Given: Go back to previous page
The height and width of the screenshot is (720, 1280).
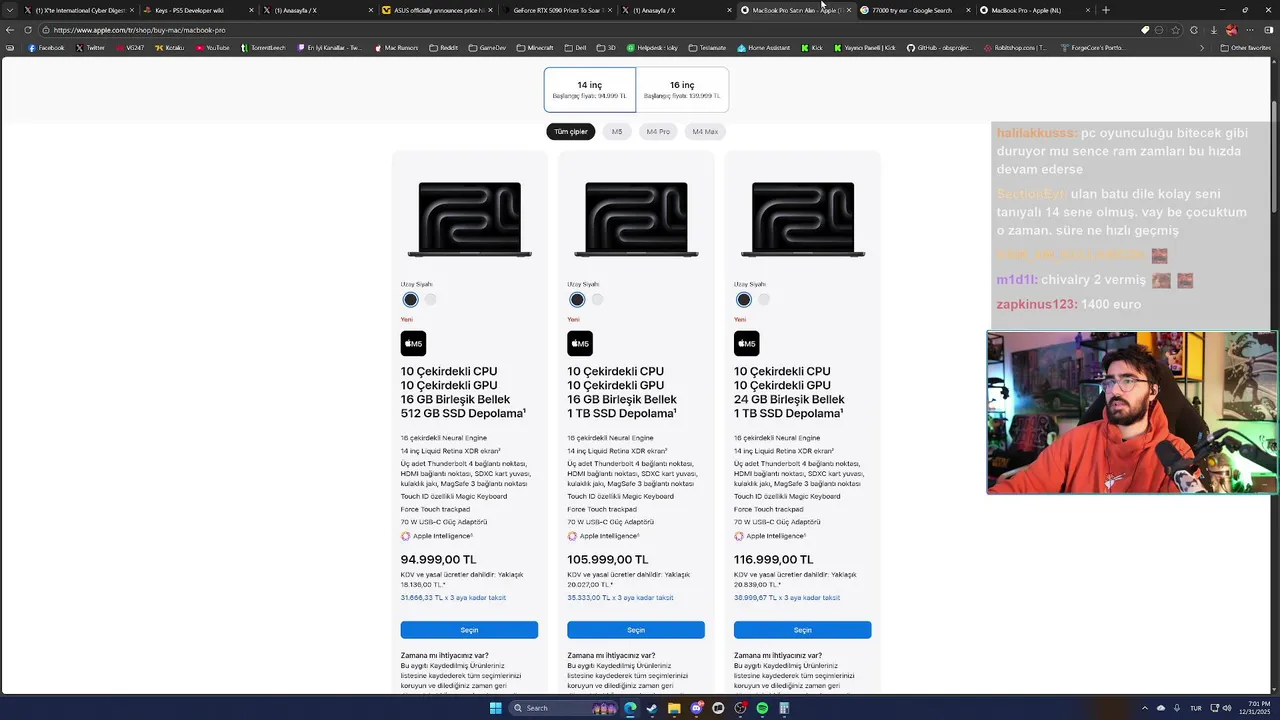Looking at the screenshot, I should (x=10, y=30).
